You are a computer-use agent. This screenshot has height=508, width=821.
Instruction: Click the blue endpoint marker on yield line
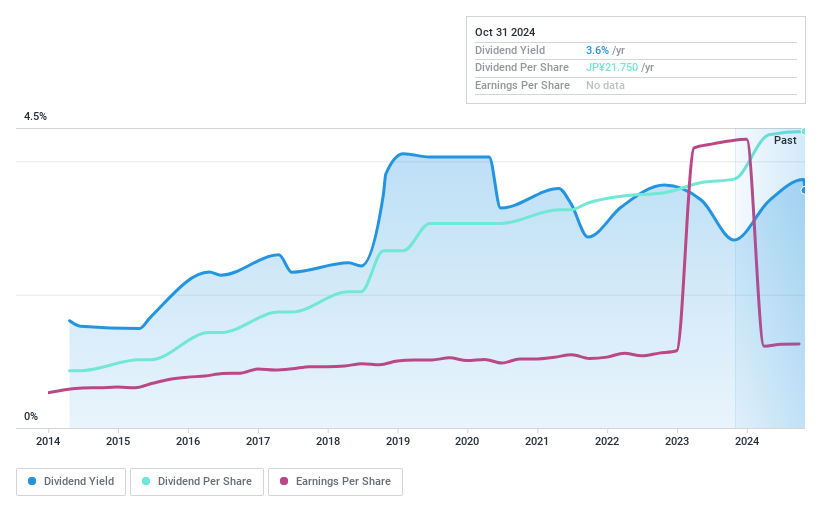[x=804, y=190]
